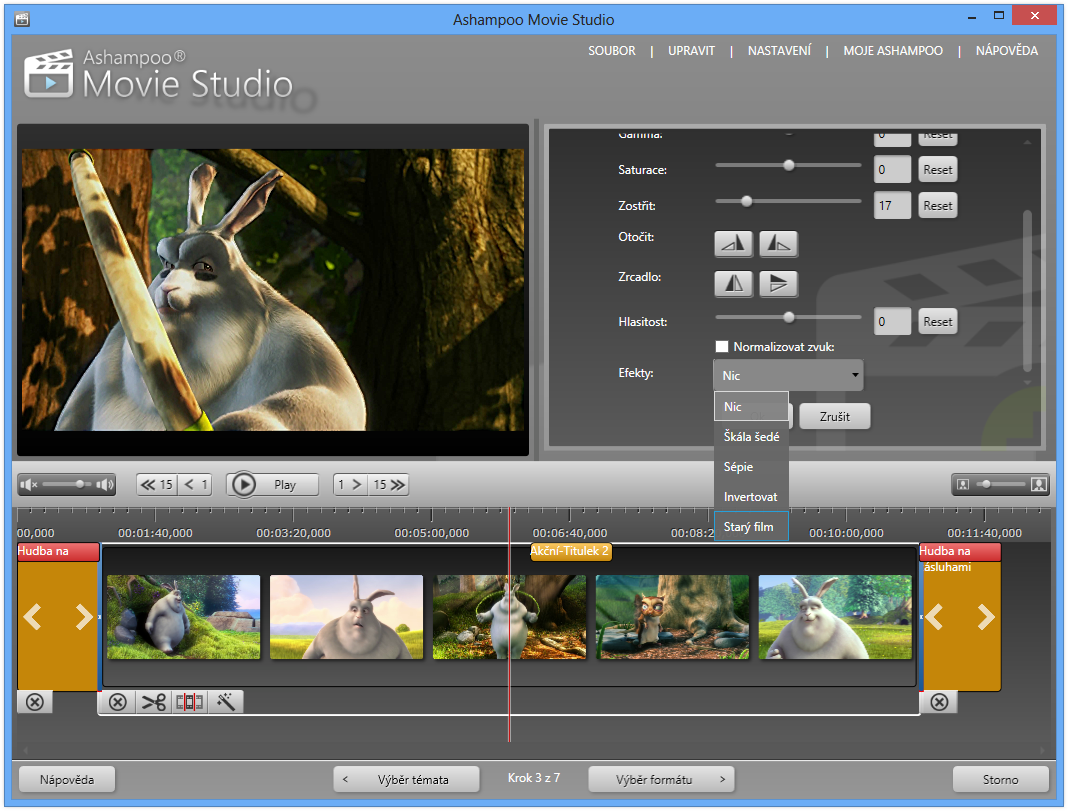Choose the Škála šedé effect
The image size is (1068, 811).
(x=751, y=436)
